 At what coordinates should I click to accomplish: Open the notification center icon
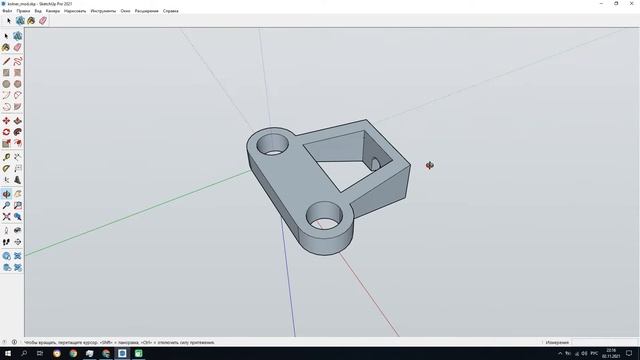[x=629, y=353]
